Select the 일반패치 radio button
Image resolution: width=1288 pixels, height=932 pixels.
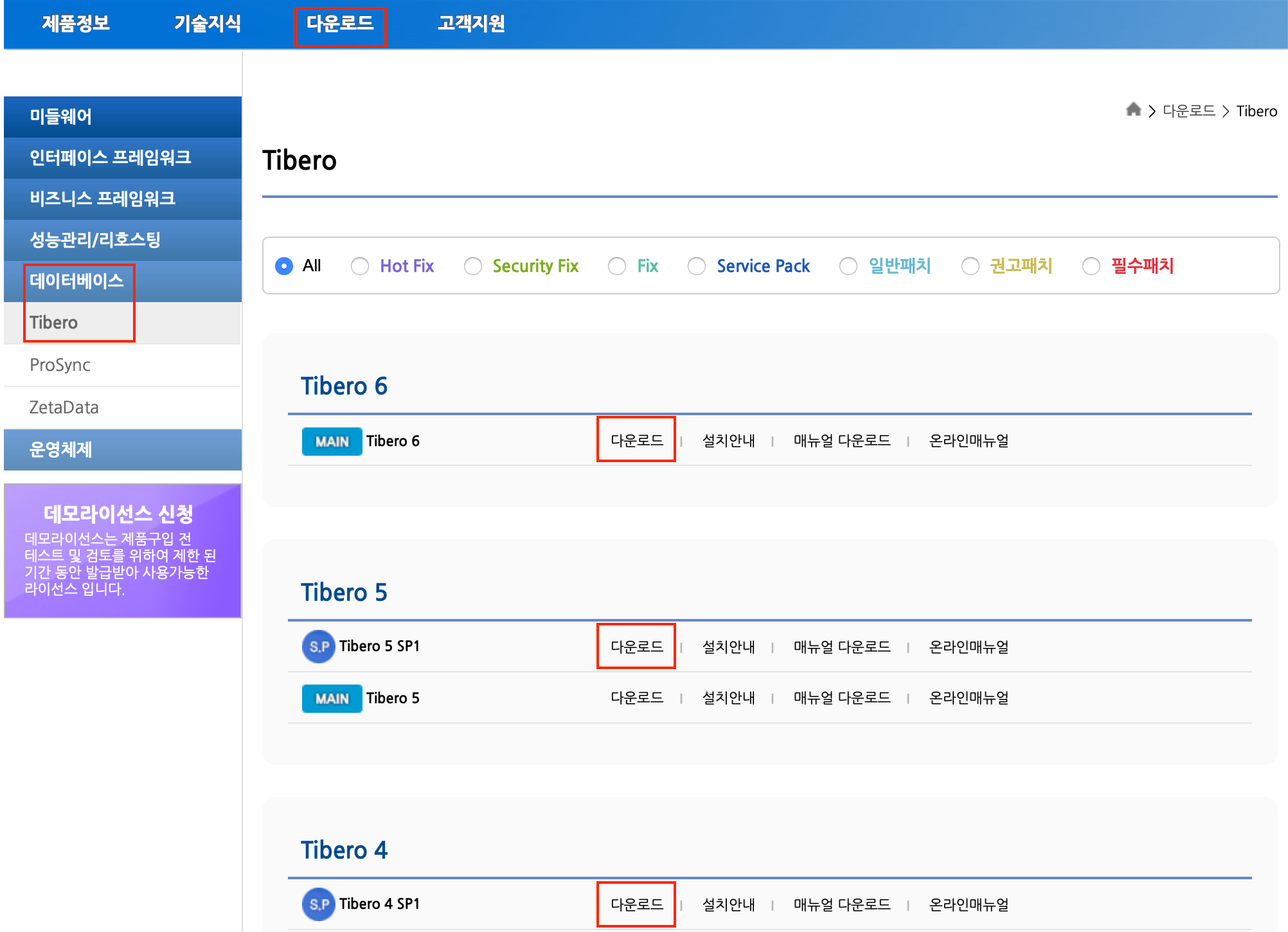[x=848, y=266]
